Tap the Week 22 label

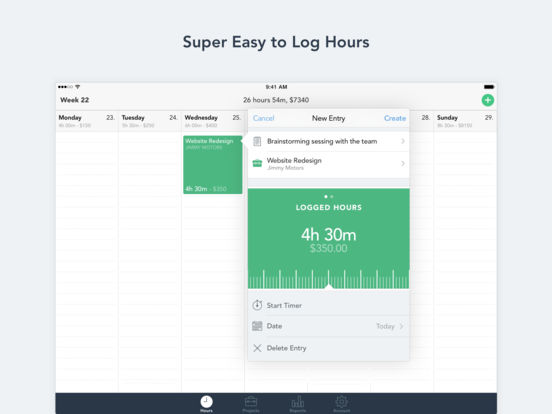tap(75, 100)
